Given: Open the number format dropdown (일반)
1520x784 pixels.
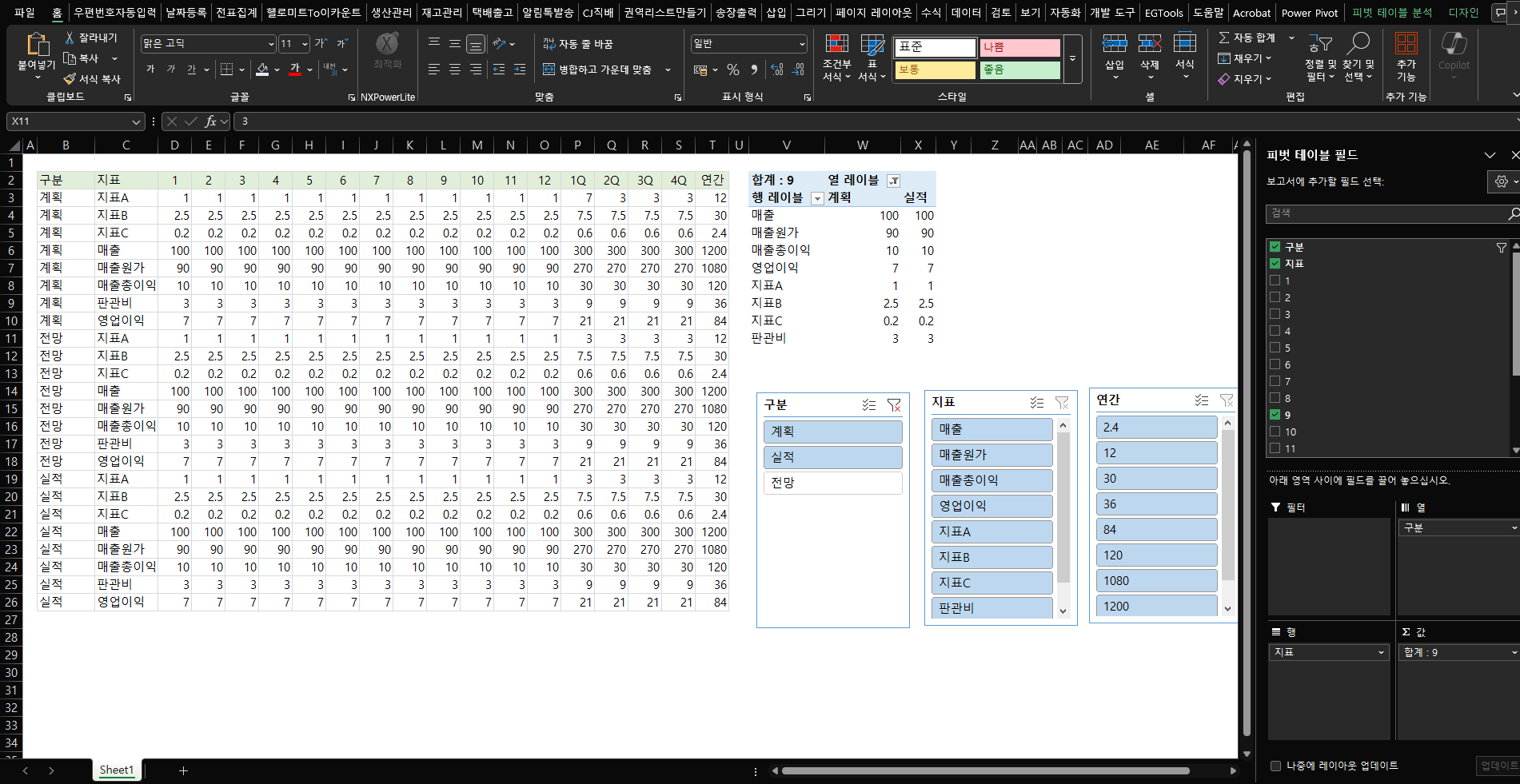Looking at the screenshot, I should [x=801, y=44].
